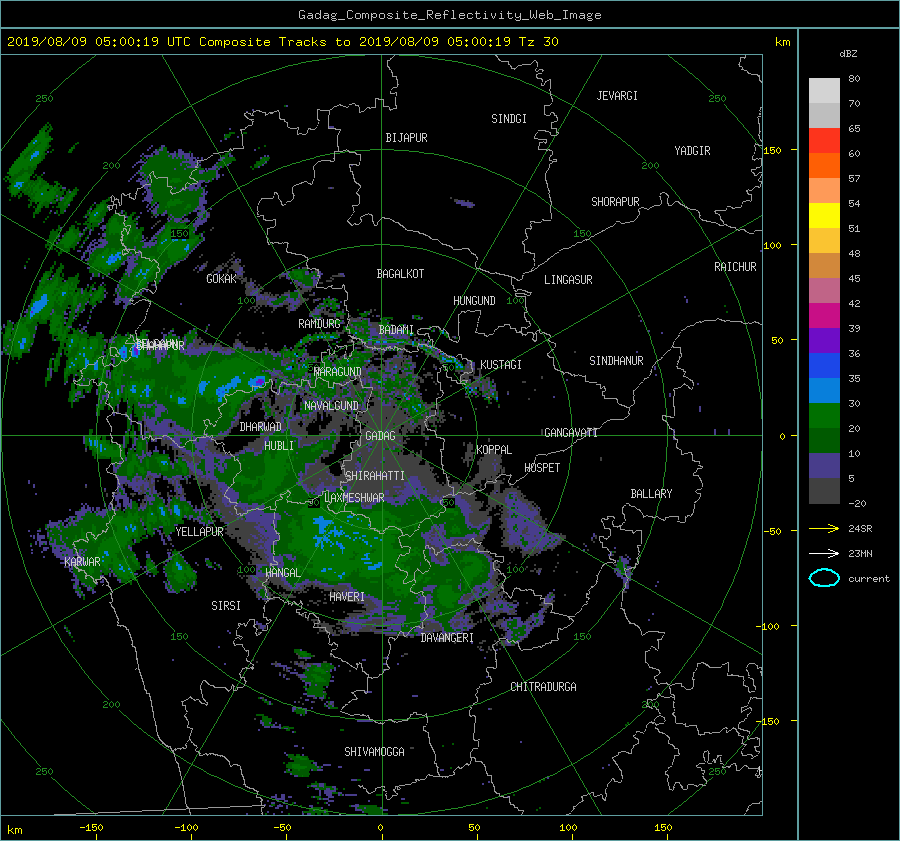Click the DAVANGERI city label
Screen dimensions: 900x841
447,638
